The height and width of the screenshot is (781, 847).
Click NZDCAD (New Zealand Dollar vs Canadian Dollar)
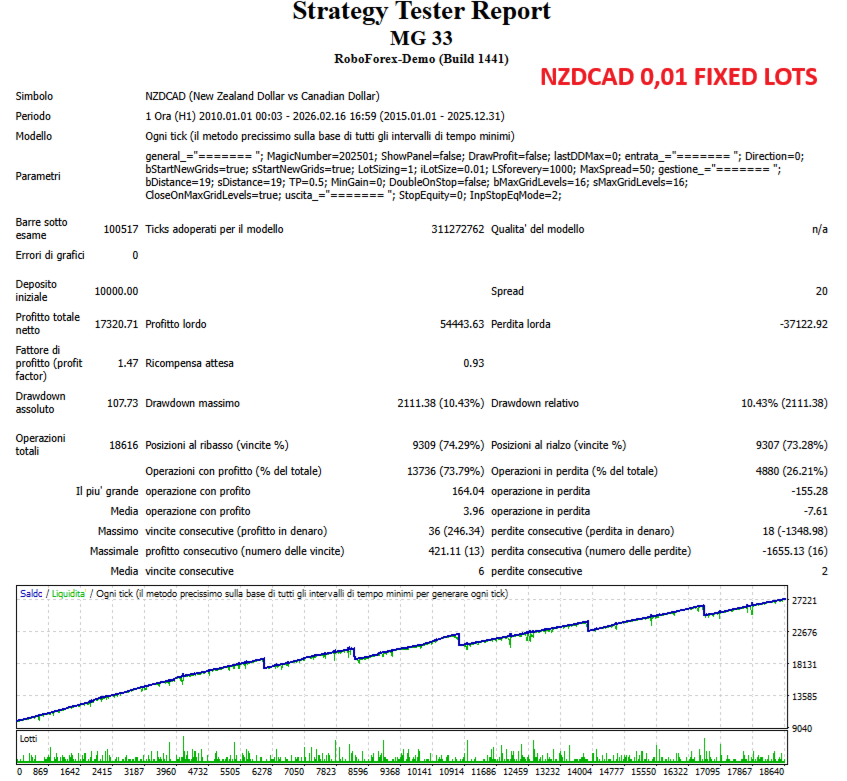point(263,96)
